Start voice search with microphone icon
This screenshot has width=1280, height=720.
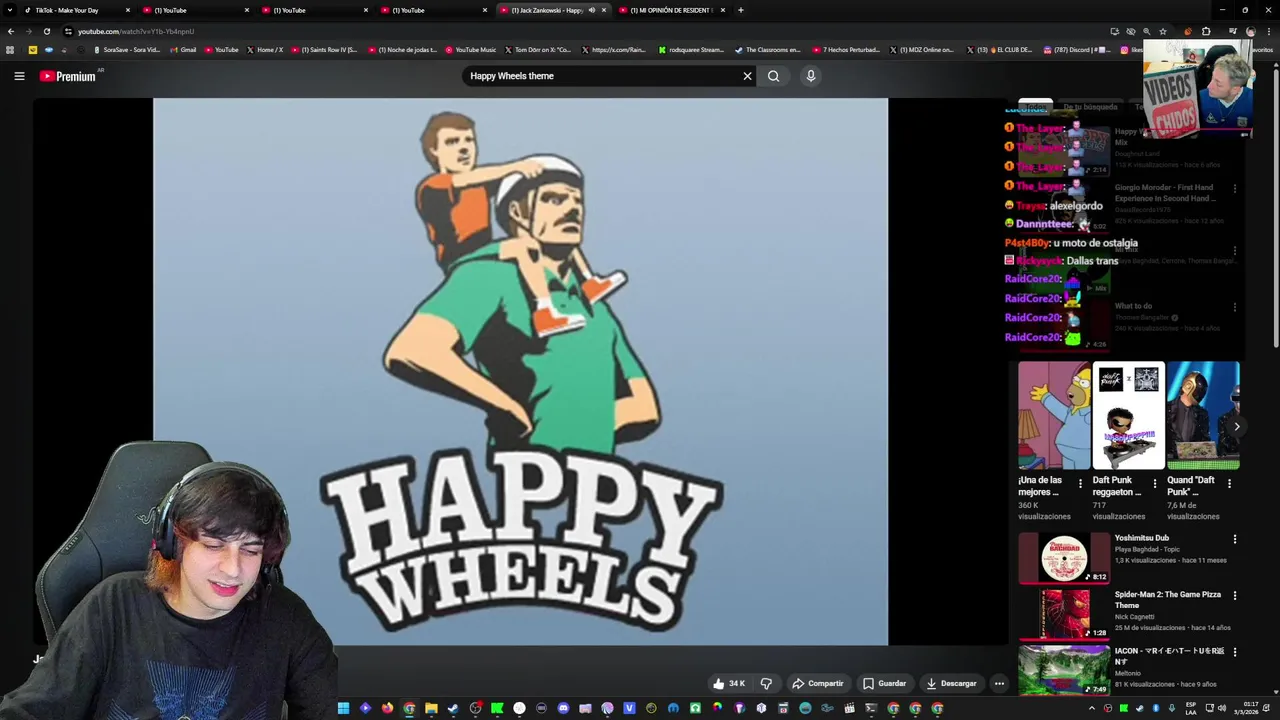[811, 76]
